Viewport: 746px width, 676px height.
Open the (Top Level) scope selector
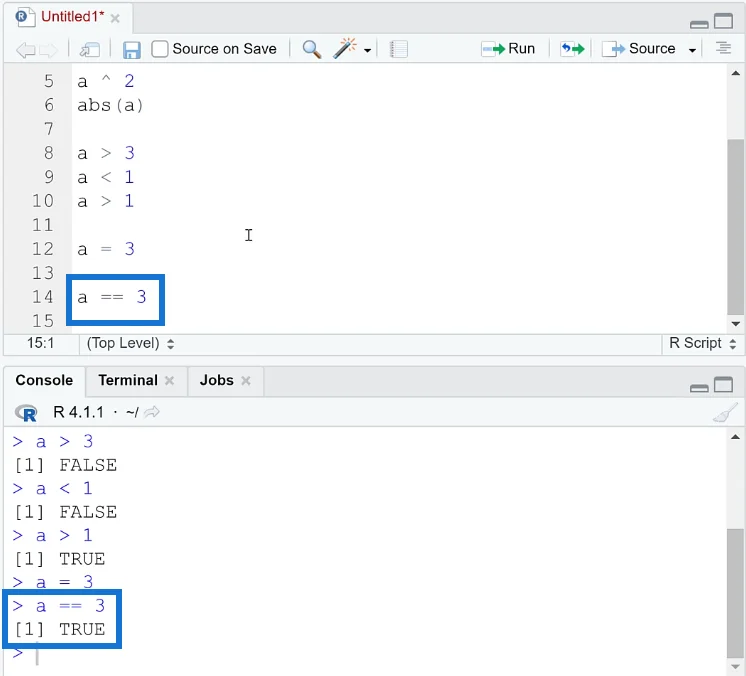(130, 343)
